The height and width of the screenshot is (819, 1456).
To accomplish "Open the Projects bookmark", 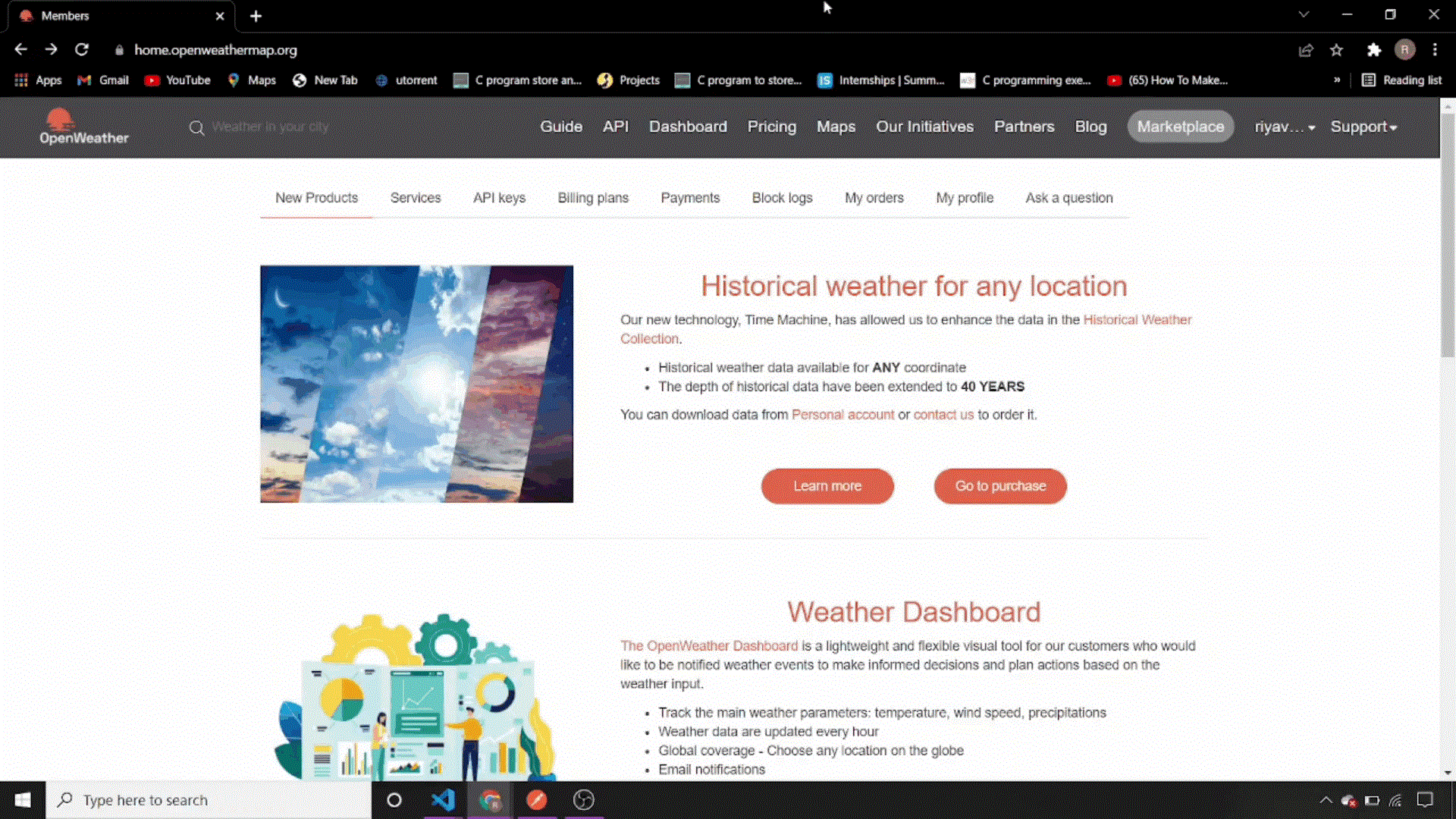I will point(628,80).
